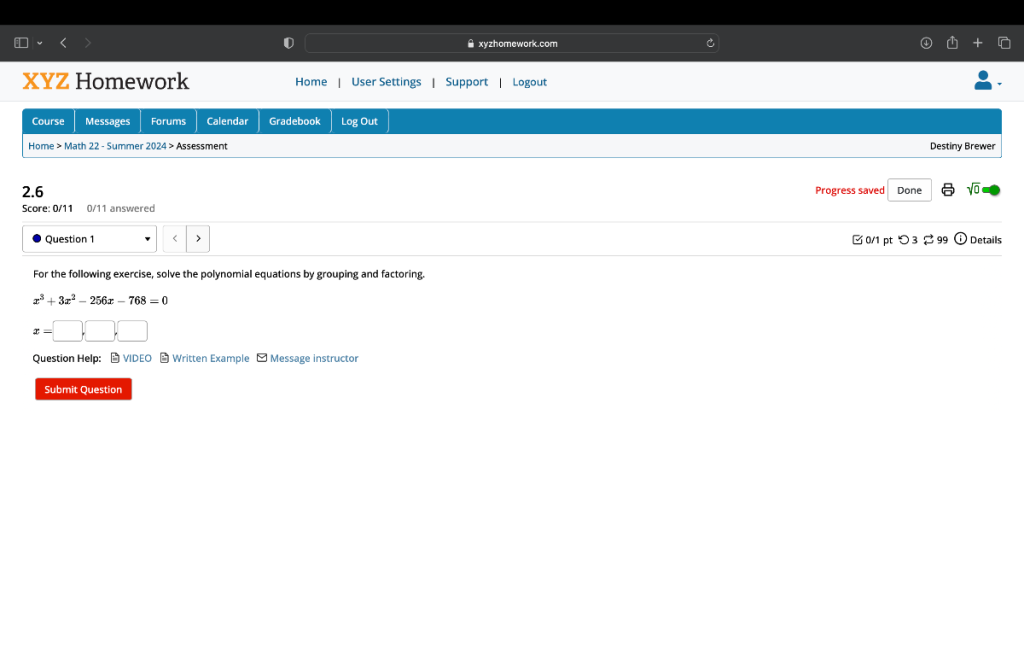Click the Done button

point(909,190)
